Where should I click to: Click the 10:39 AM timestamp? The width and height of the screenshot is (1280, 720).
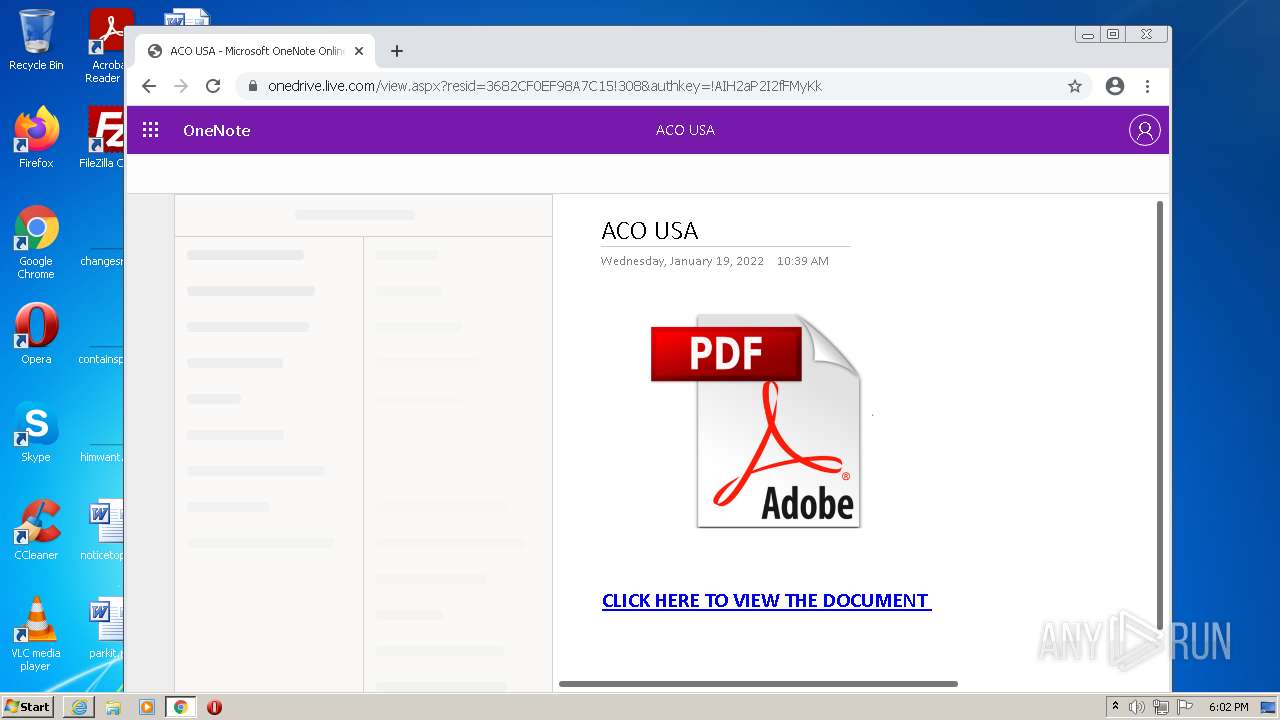tap(803, 261)
